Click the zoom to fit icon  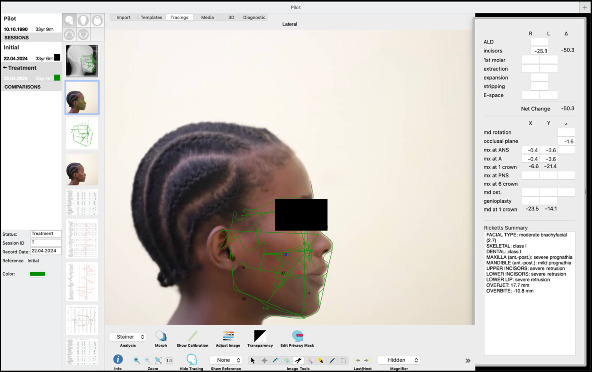tap(159, 360)
